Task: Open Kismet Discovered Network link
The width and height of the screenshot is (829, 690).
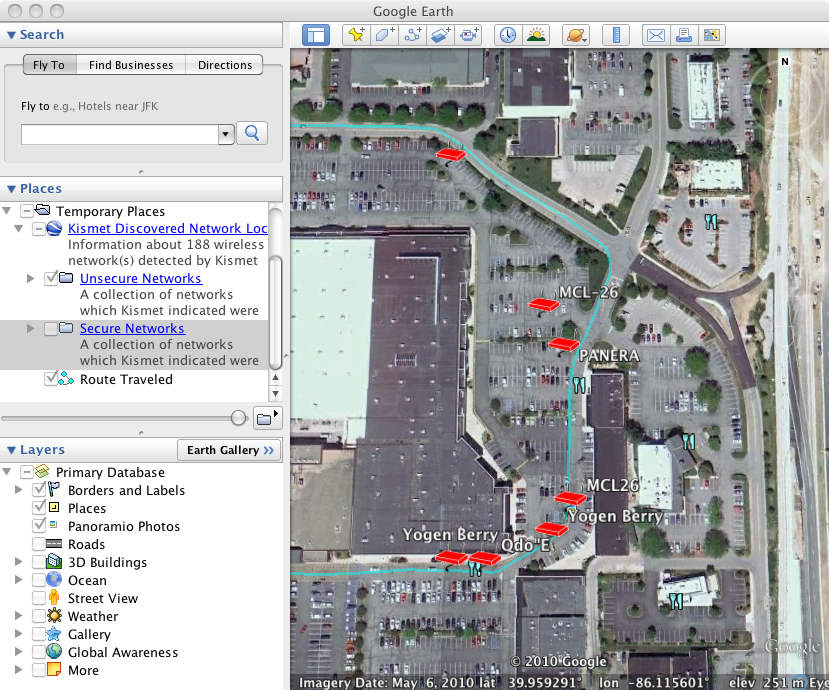Action: pyautogui.click(x=168, y=228)
